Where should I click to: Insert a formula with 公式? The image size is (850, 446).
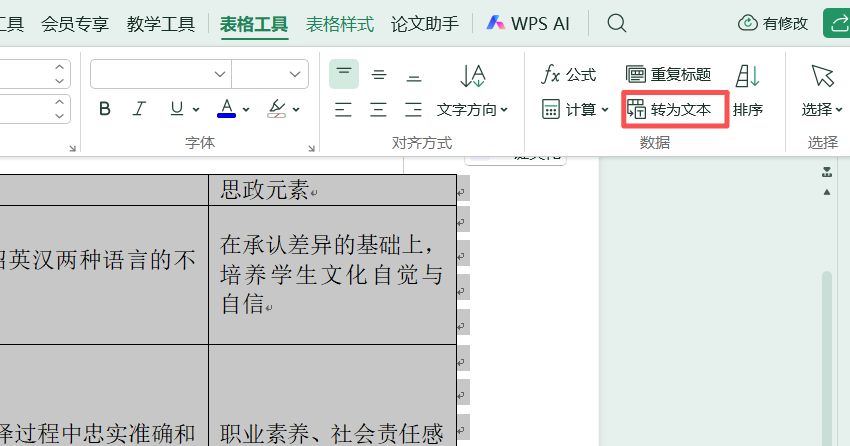(x=569, y=74)
